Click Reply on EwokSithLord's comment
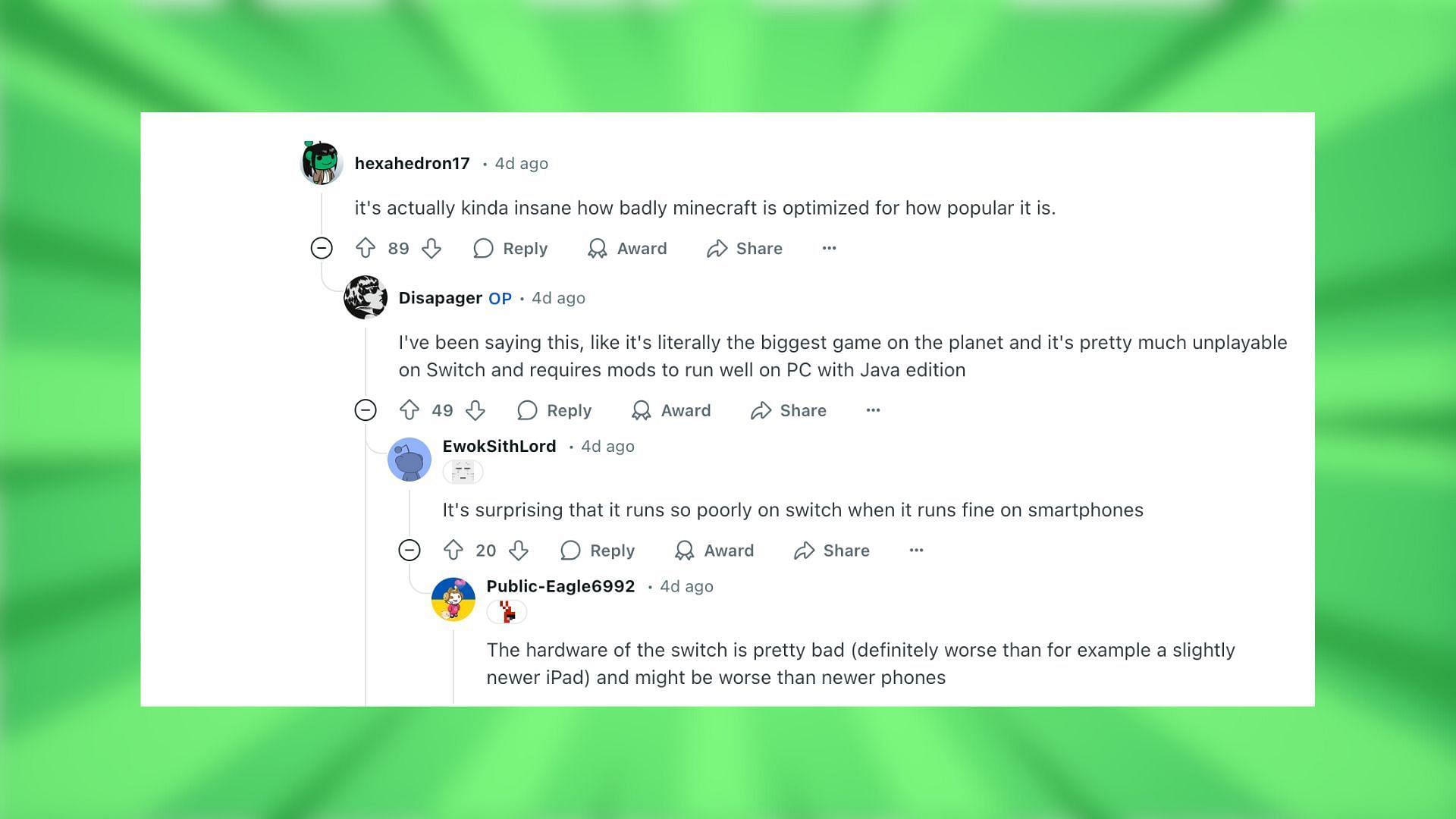Image resolution: width=1456 pixels, height=819 pixels. pos(612,550)
